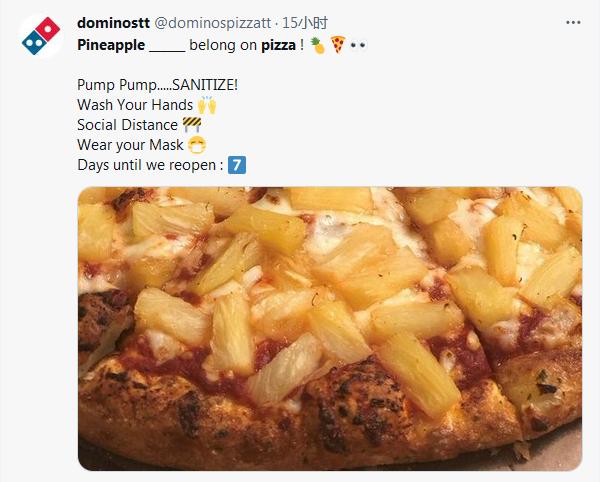Click the Domino's profile avatar
The height and width of the screenshot is (482, 600).
tap(39, 36)
